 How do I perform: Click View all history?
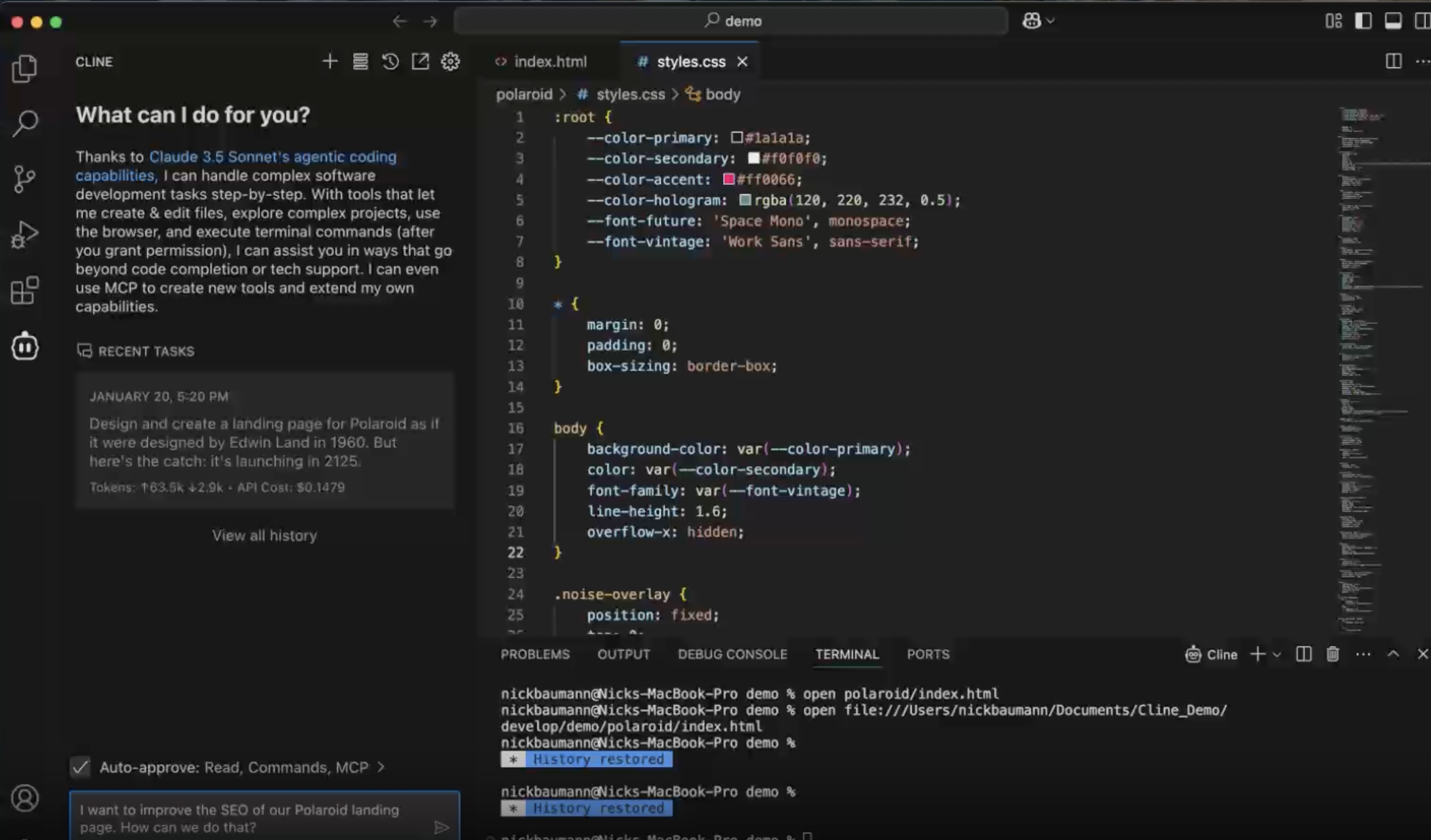[264, 535]
